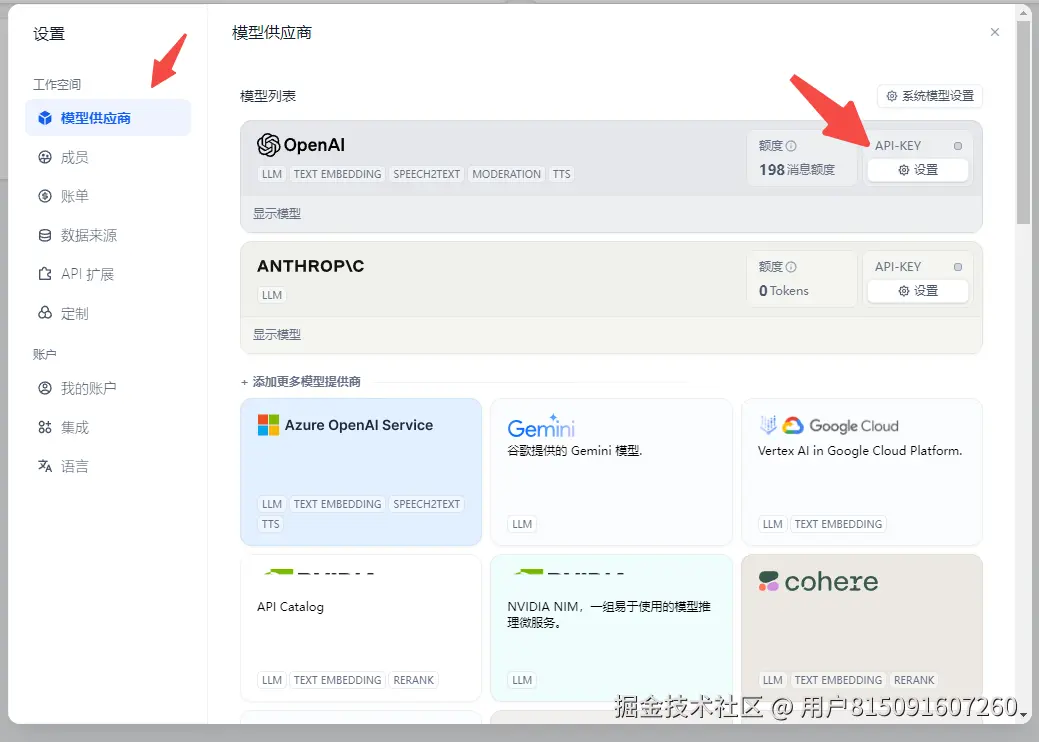Click the Google Cloud logo

[828, 425]
